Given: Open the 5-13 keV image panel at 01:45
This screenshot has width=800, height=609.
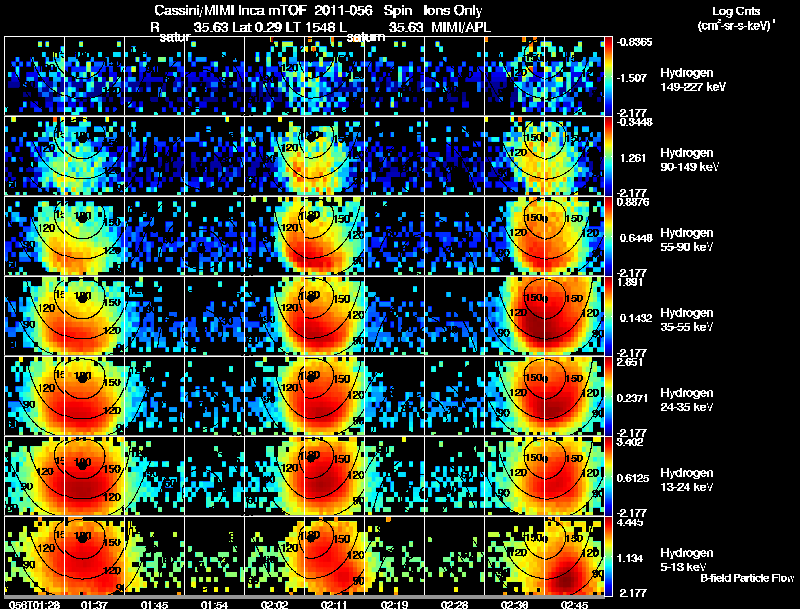Looking at the screenshot, I should (154, 556).
